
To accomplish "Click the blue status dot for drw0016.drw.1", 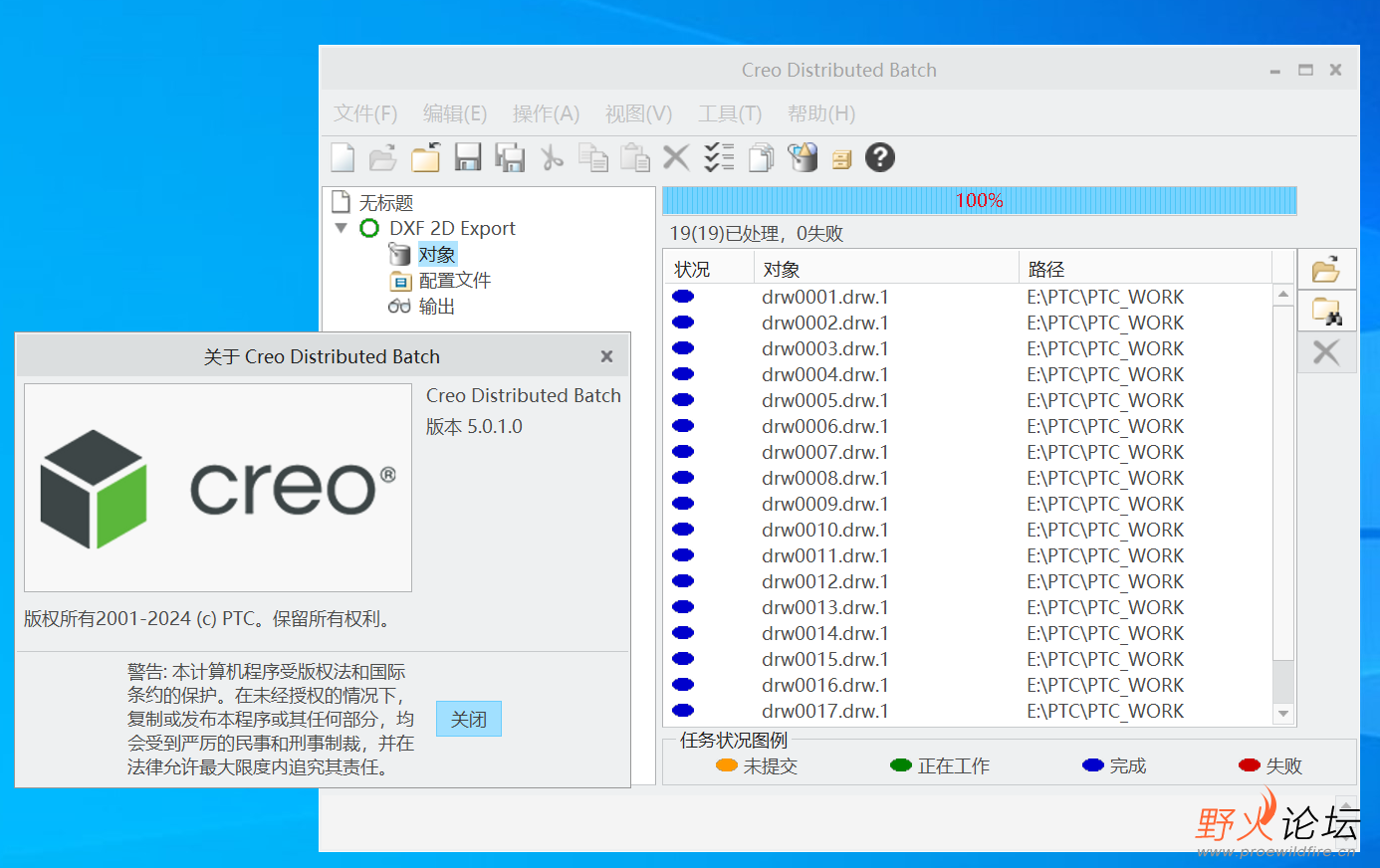I will (x=683, y=685).
